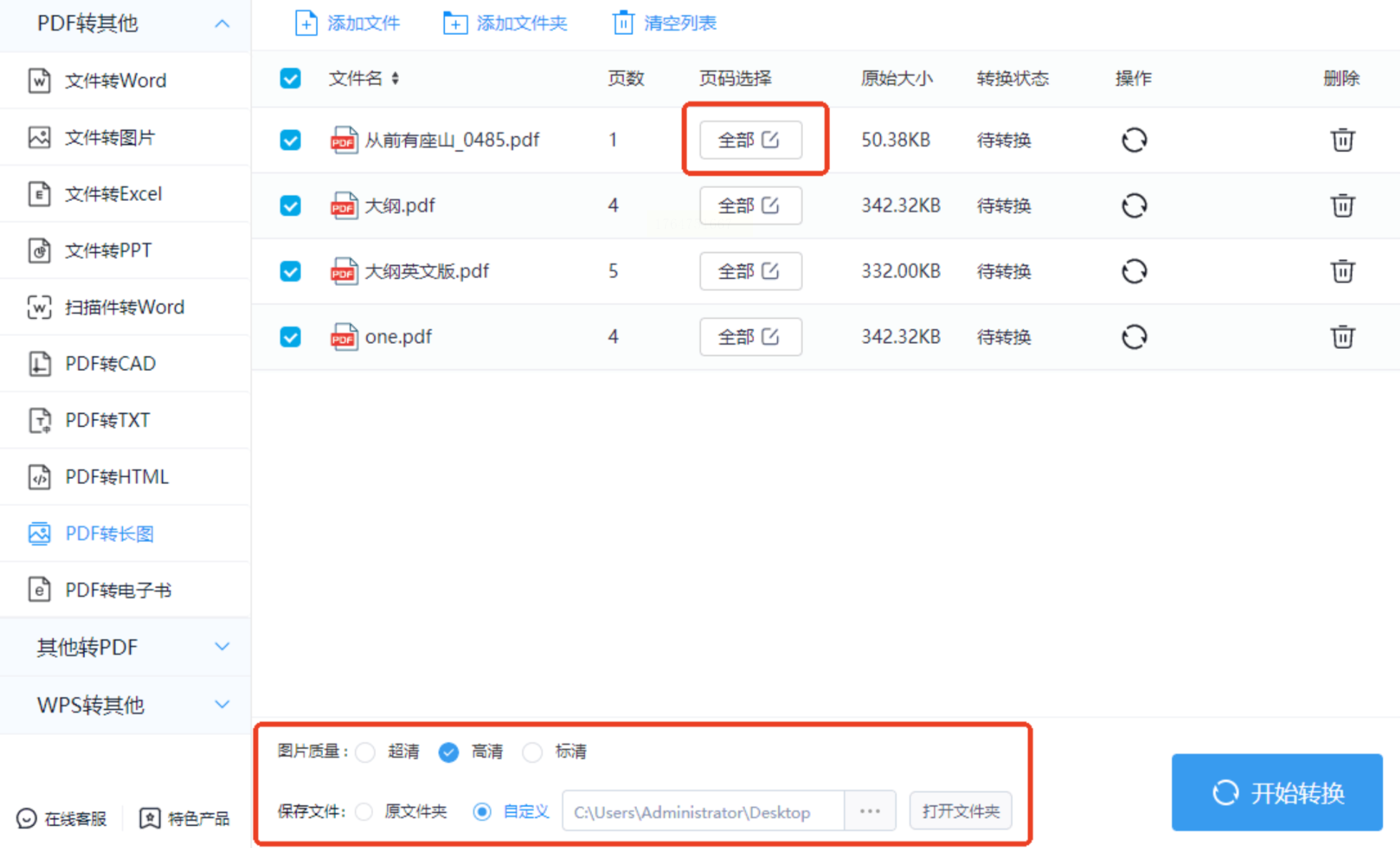Click the 在线客服 chat icon
Viewport: 1400px width, 848px height.
[26, 818]
